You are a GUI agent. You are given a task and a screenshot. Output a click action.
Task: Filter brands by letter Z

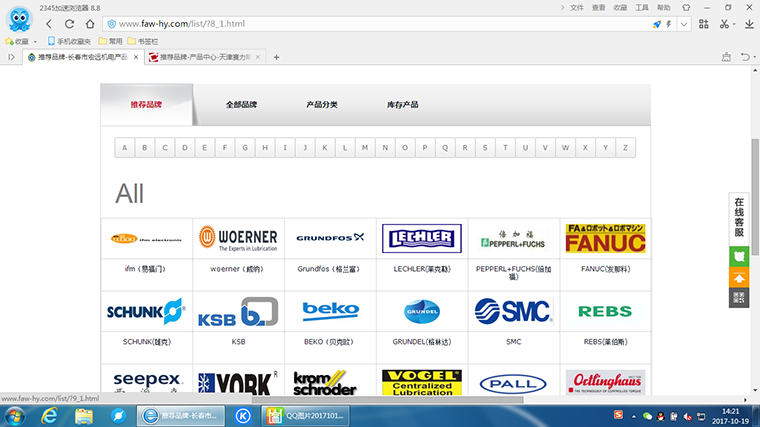pos(625,148)
